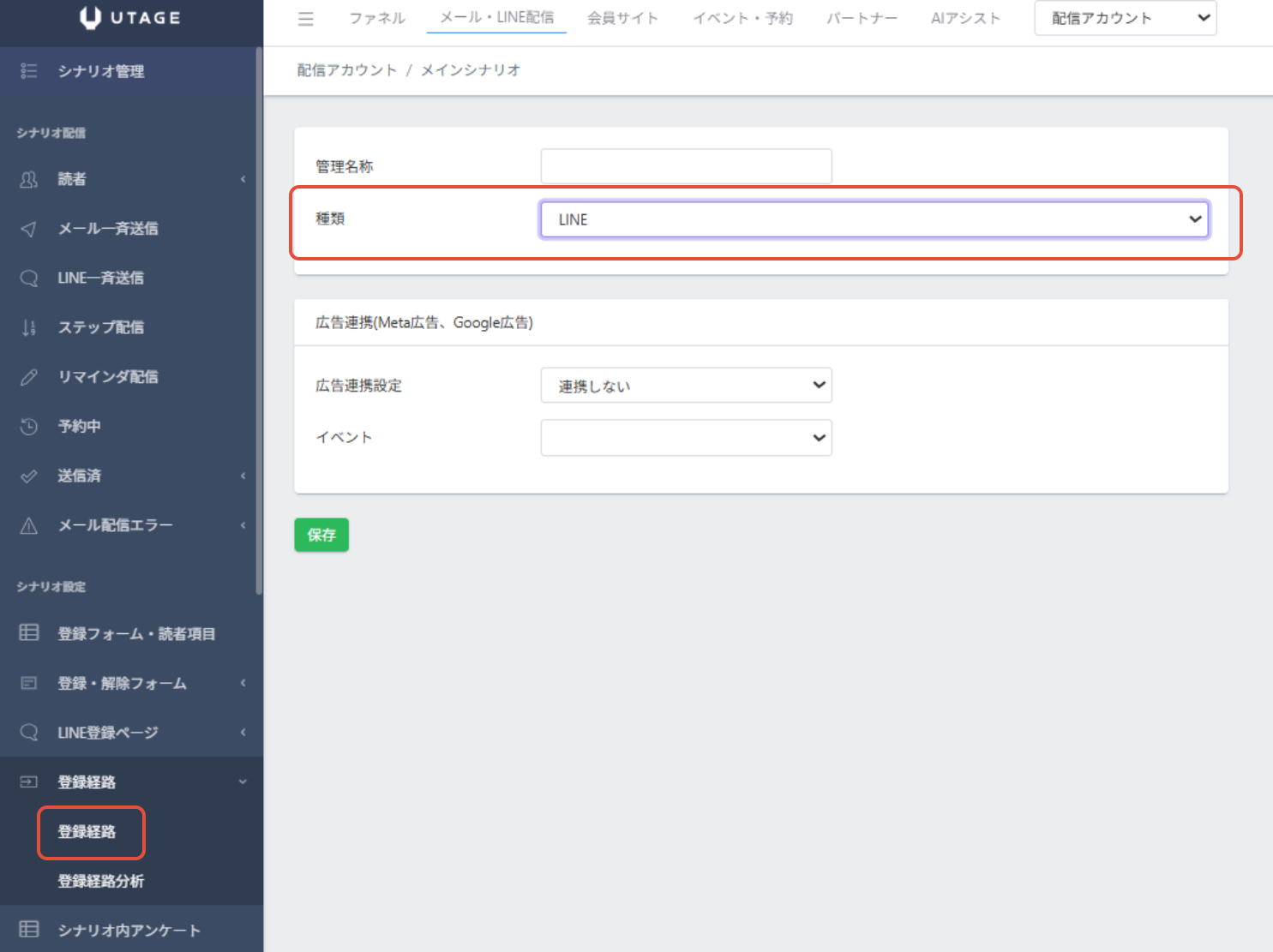This screenshot has width=1273, height=952.
Task: Switch to the ファネル tab
Action: (377, 18)
